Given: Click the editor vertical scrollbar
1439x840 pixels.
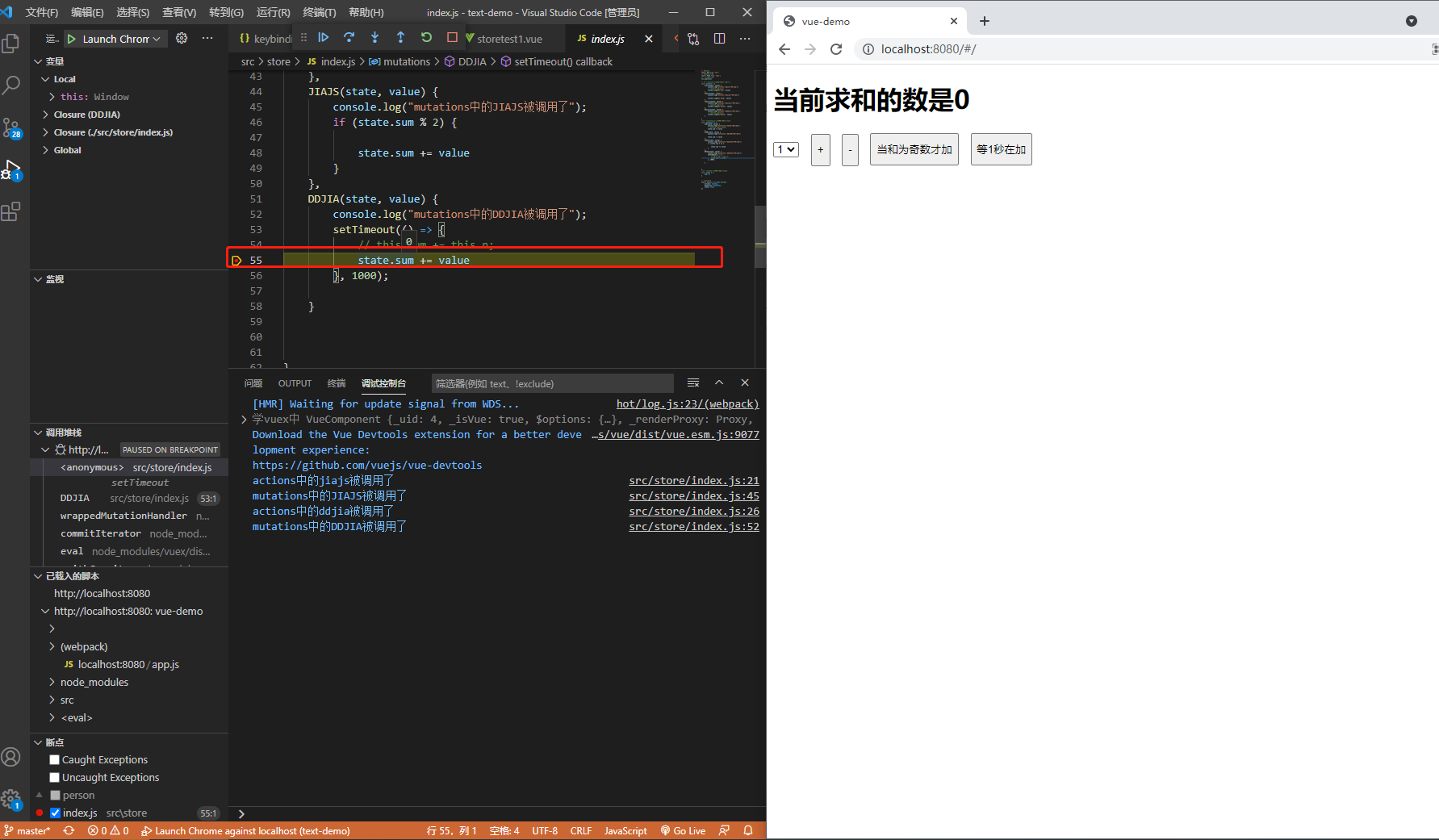Looking at the screenshot, I should (x=760, y=236).
